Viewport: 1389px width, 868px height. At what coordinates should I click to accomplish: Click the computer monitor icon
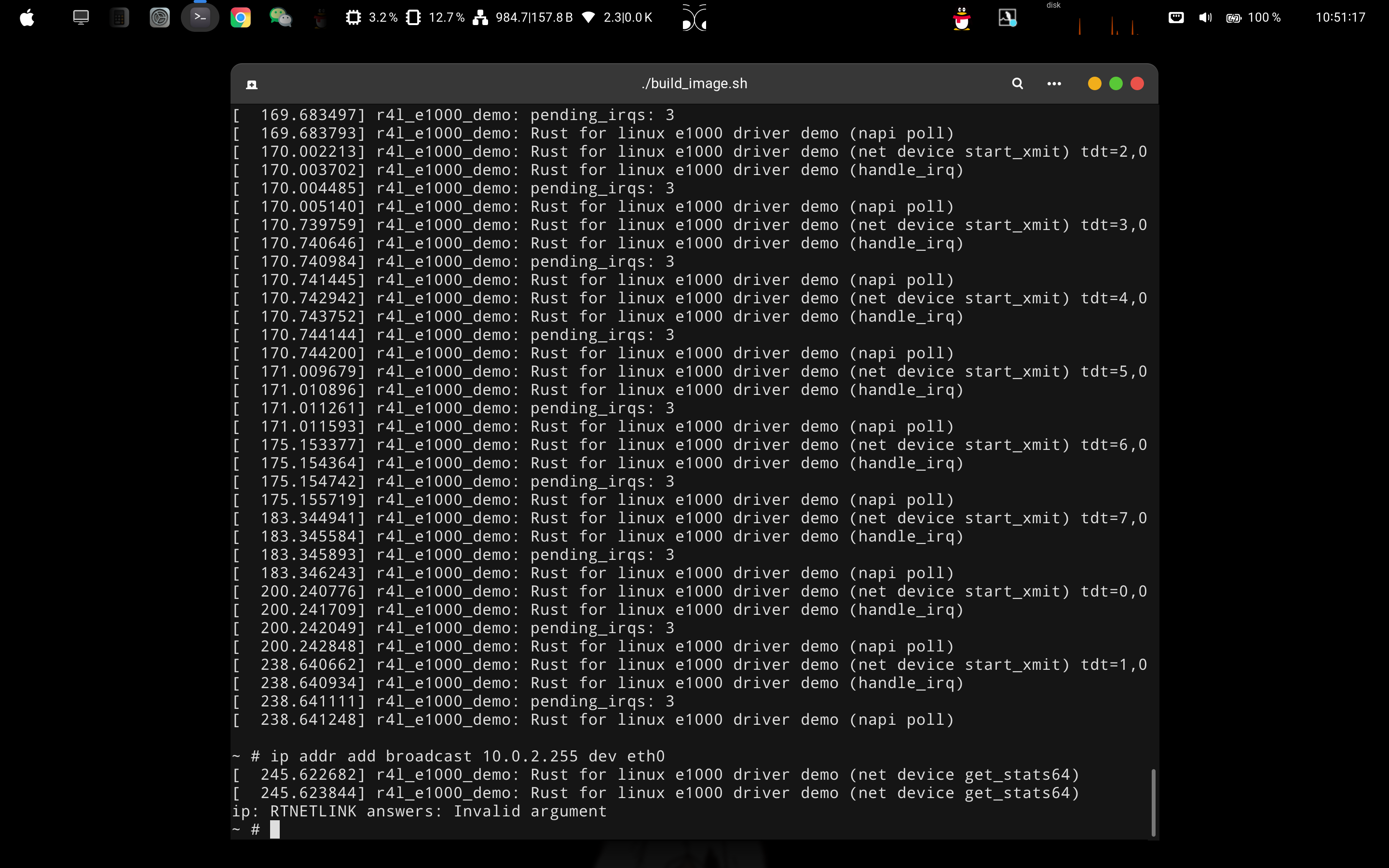(81, 18)
